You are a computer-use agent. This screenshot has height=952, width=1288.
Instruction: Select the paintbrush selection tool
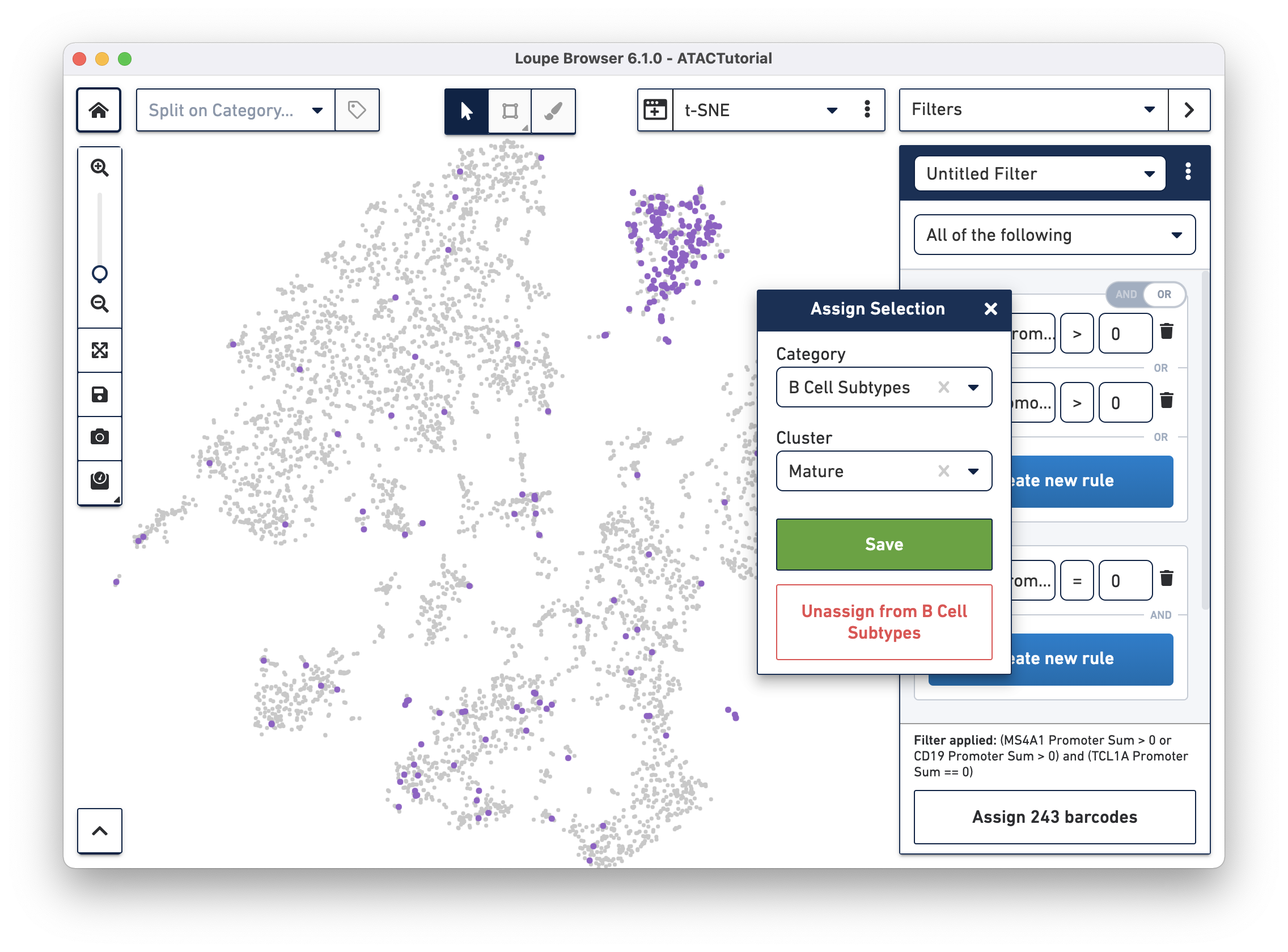tap(553, 110)
